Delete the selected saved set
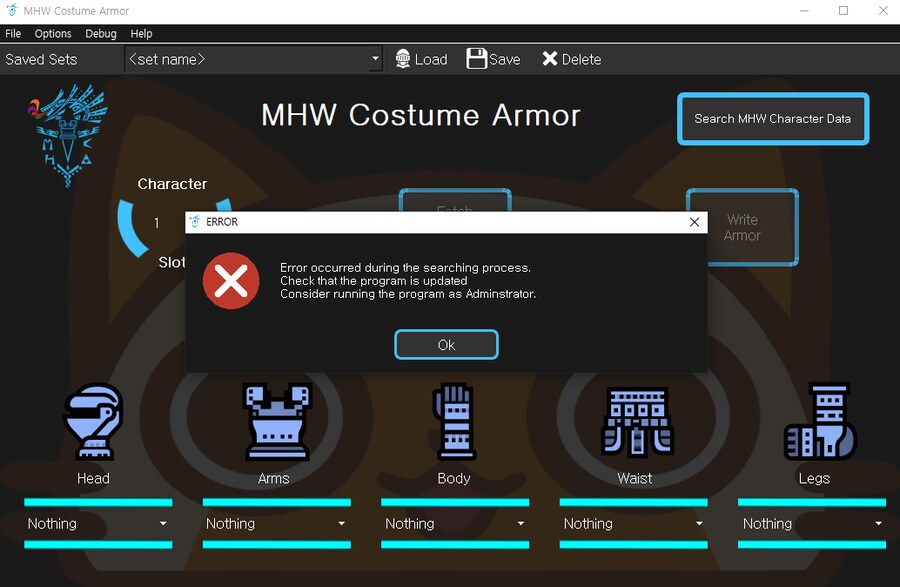The width and height of the screenshot is (900, 587). point(571,59)
